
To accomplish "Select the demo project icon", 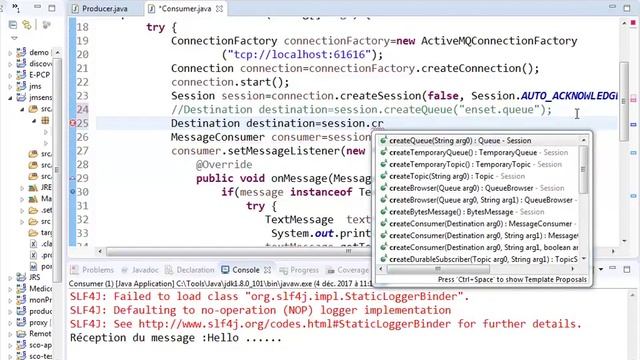I will pos(21,52).
